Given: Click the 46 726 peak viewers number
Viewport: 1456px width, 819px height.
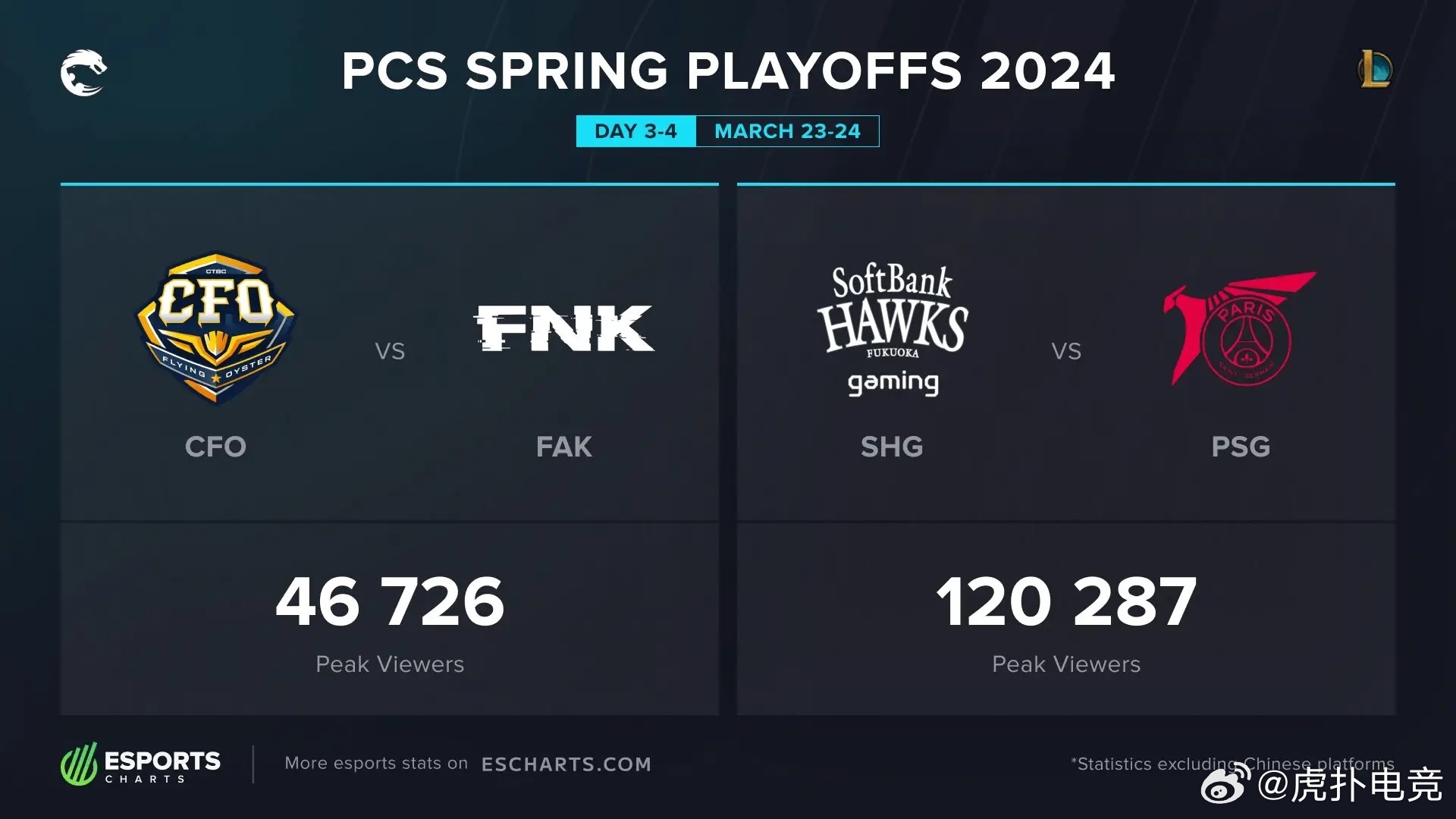Looking at the screenshot, I should (x=390, y=602).
